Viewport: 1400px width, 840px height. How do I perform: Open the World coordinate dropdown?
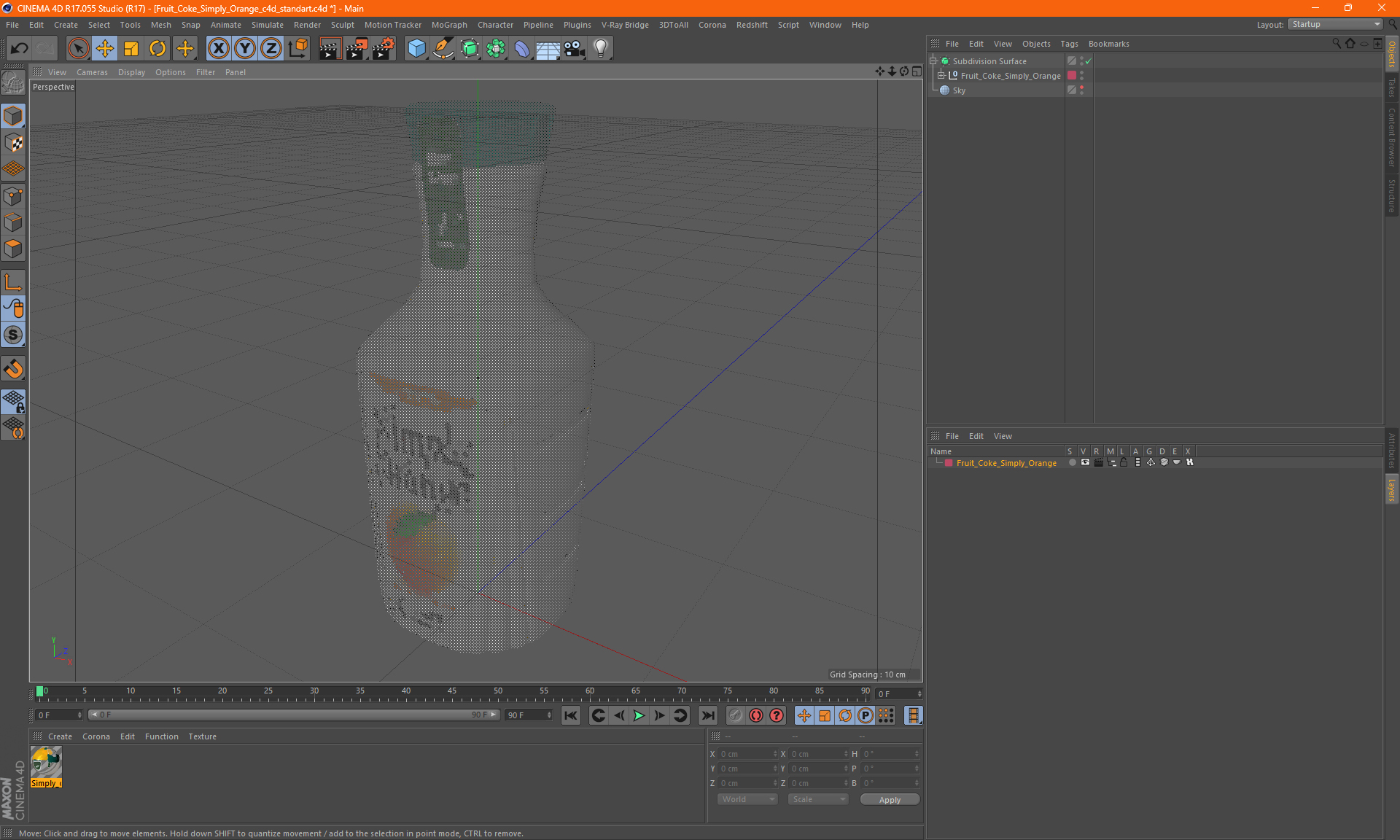coord(747,799)
